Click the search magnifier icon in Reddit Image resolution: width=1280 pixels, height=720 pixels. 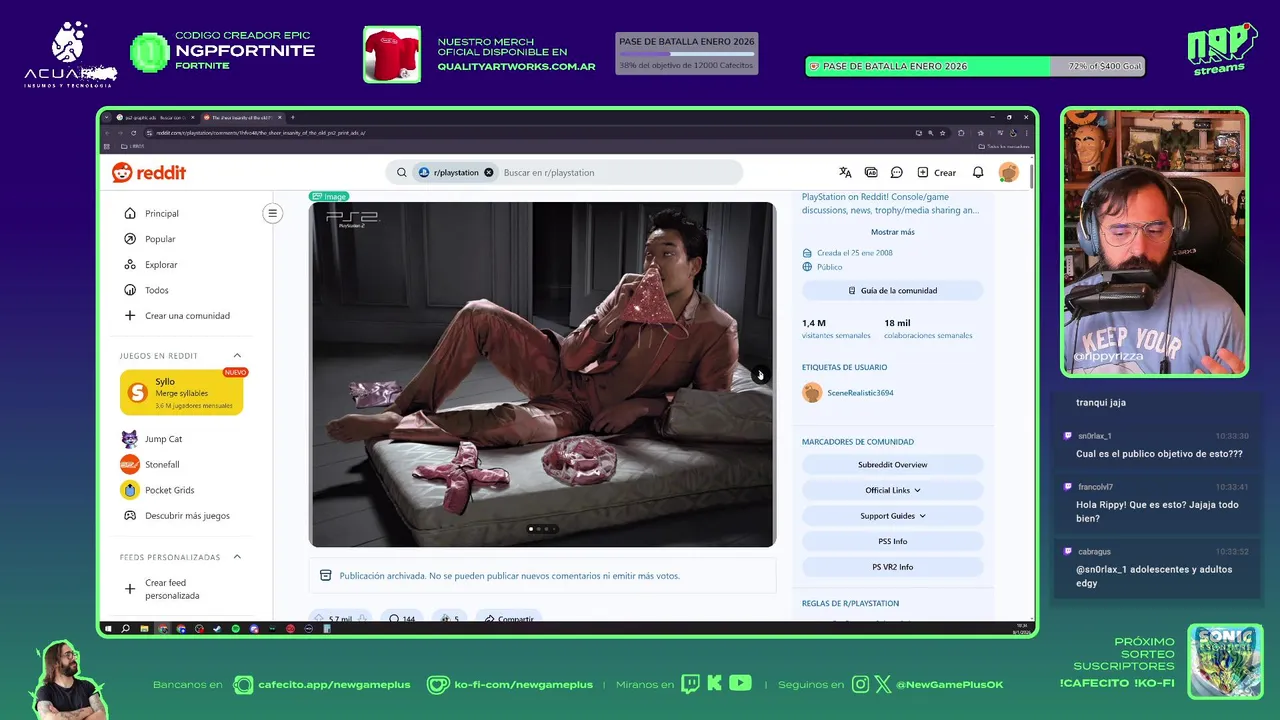(402, 172)
